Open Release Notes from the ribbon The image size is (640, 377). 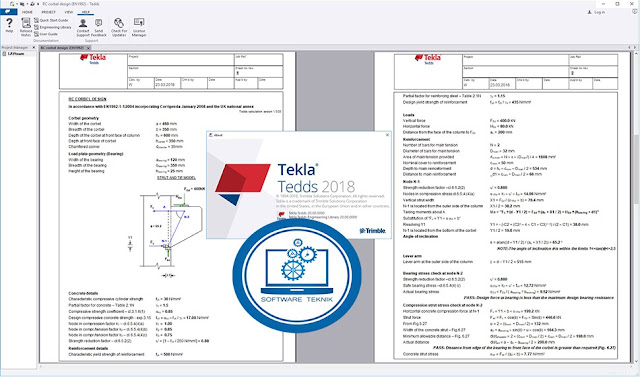tap(26, 27)
